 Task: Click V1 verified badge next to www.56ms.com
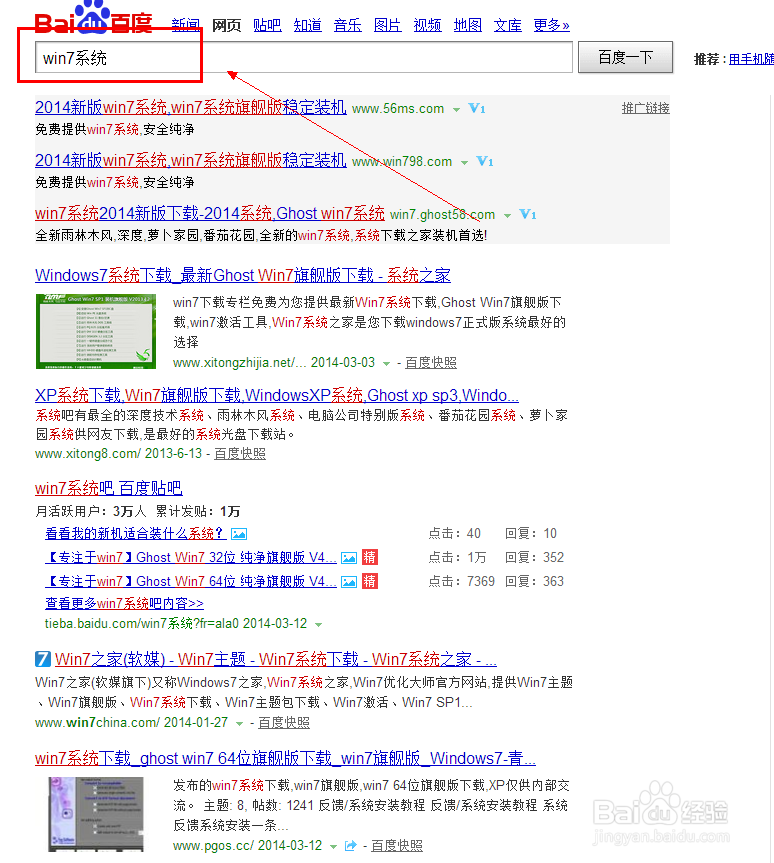pyautogui.click(x=477, y=108)
